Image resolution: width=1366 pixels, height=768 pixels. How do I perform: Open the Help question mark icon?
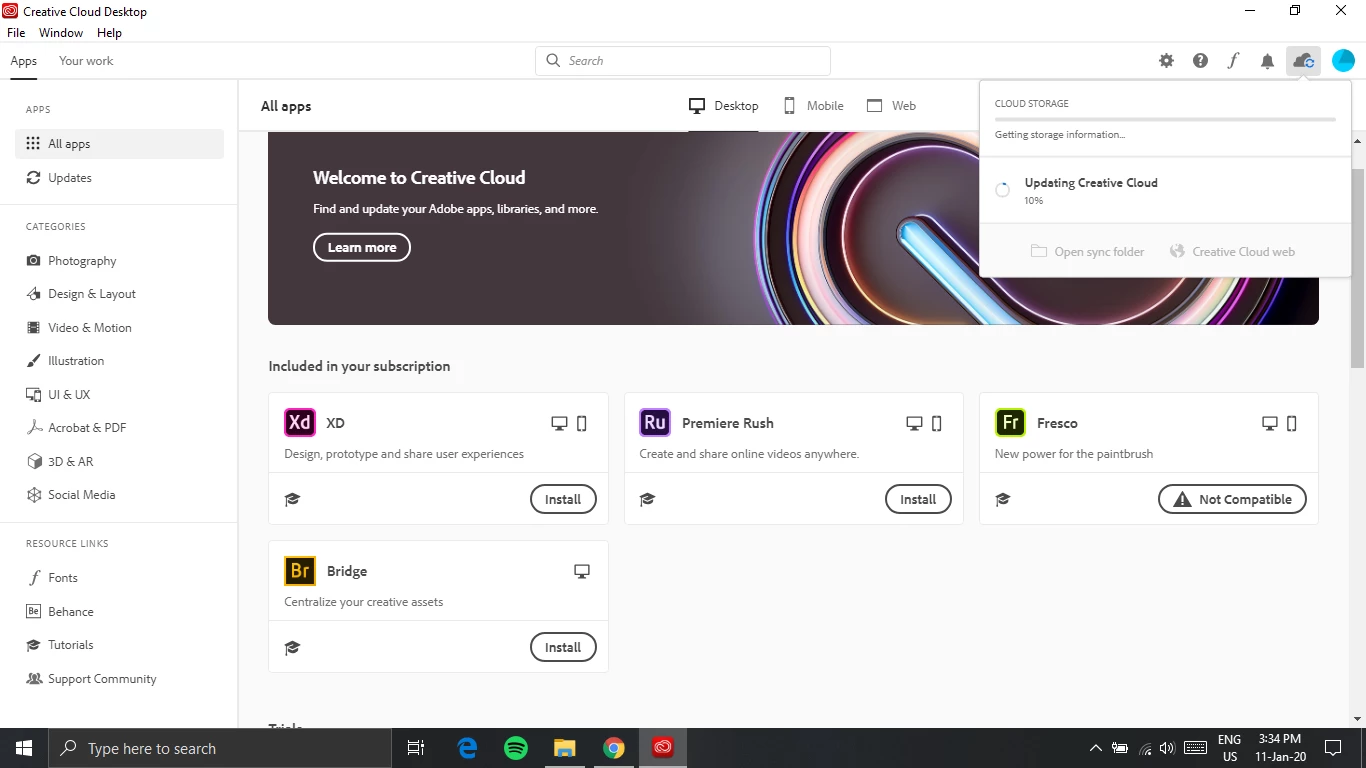tap(1200, 61)
